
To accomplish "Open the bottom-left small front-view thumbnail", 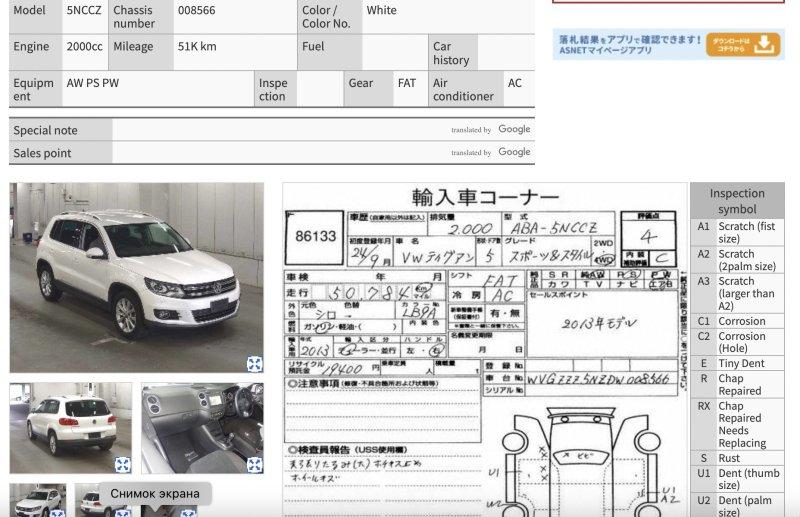I will [x=38, y=501].
